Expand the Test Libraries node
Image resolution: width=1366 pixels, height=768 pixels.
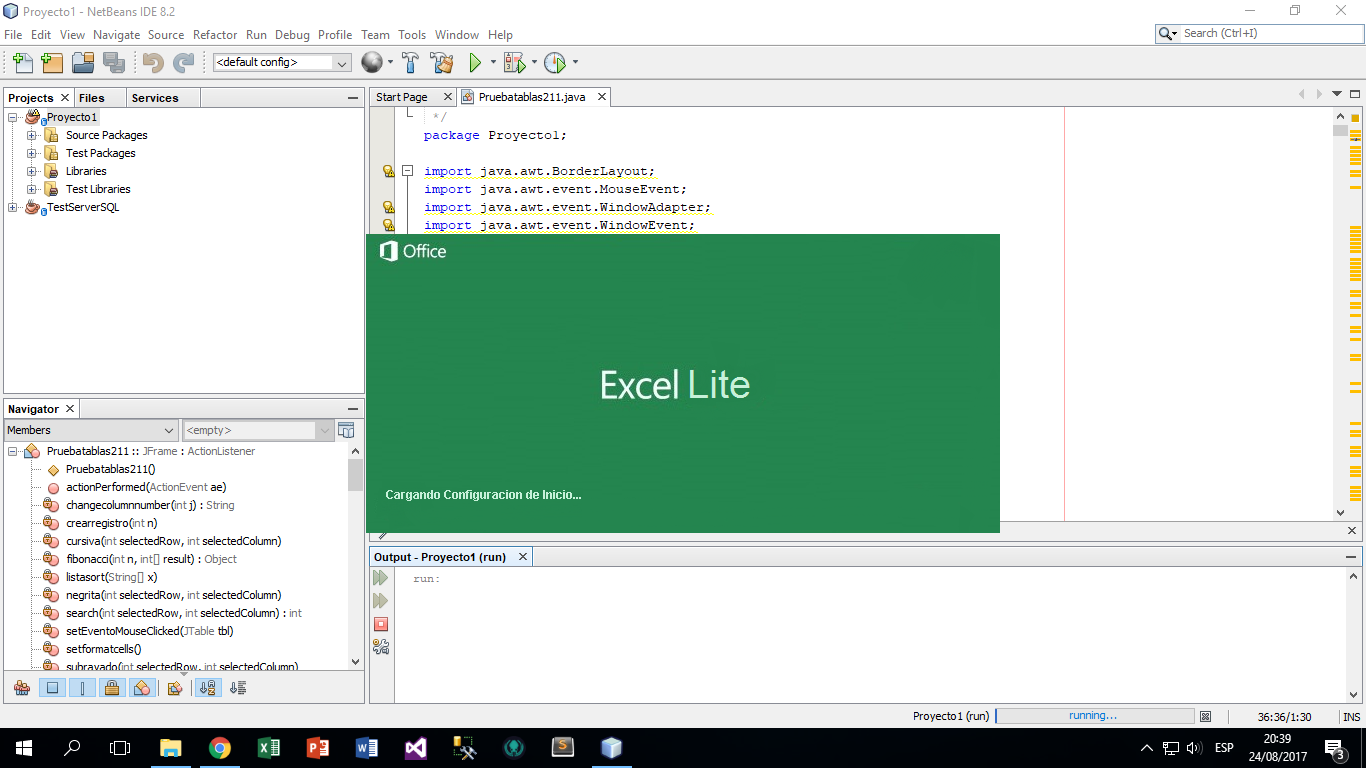coord(32,189)
